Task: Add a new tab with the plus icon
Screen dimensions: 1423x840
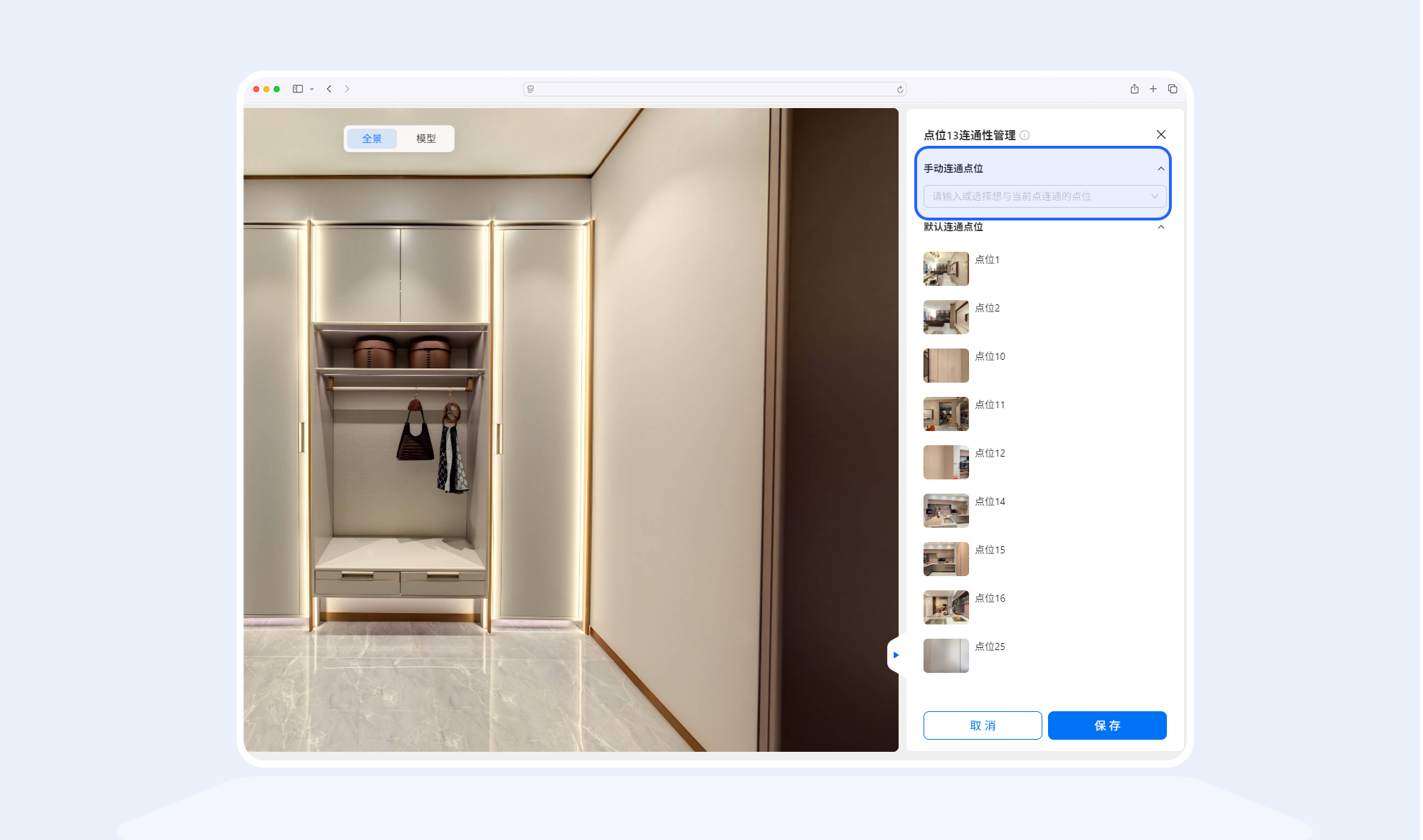Action: (1153, 89)
